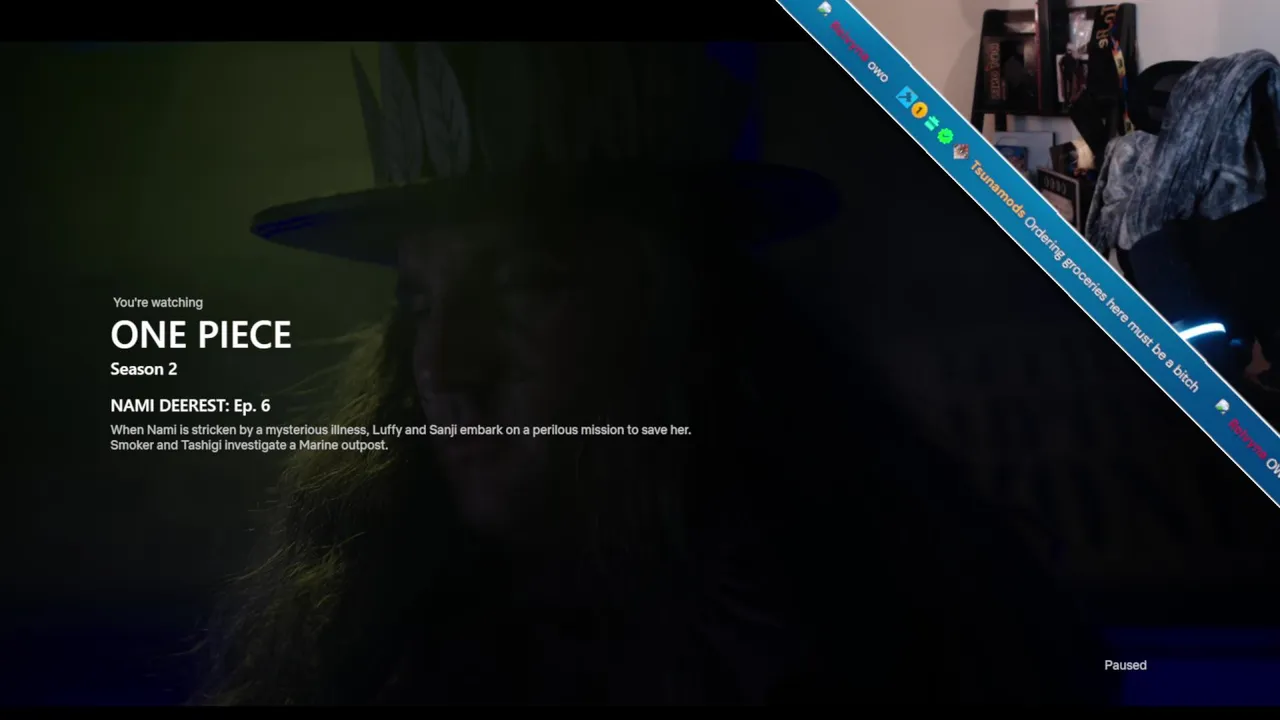The width and height of the screenshot is (1280, 720).
Task: Click the 'You're watching' label
Action: coord(158,302)
